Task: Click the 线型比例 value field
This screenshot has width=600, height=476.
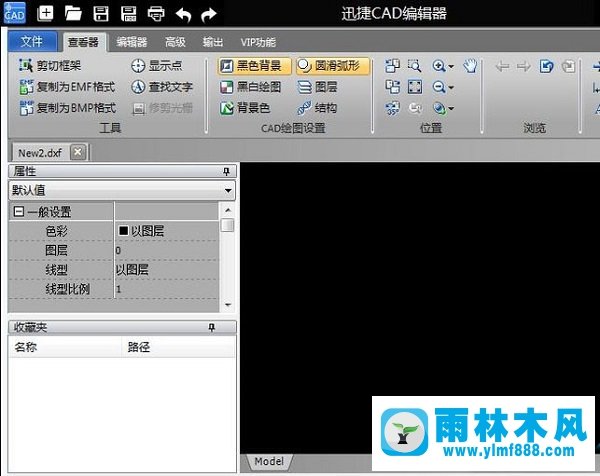Action: [167, 289]
